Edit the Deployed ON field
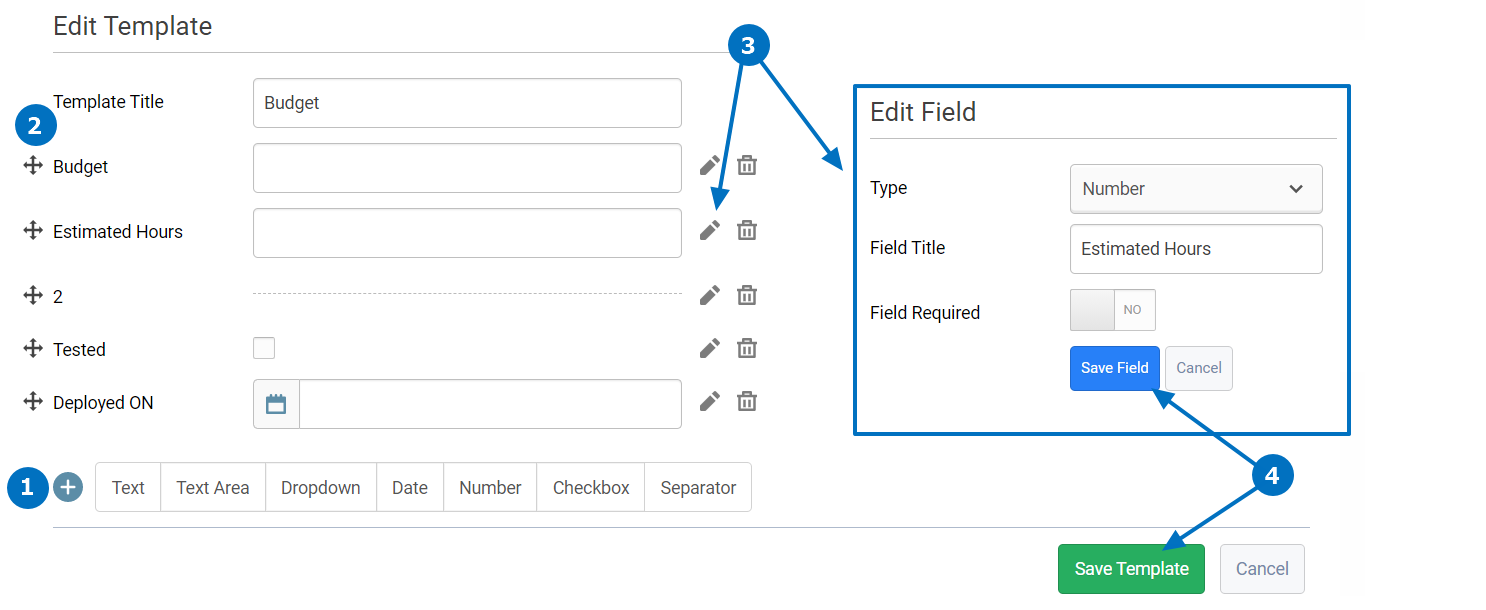 click(709, 401)
